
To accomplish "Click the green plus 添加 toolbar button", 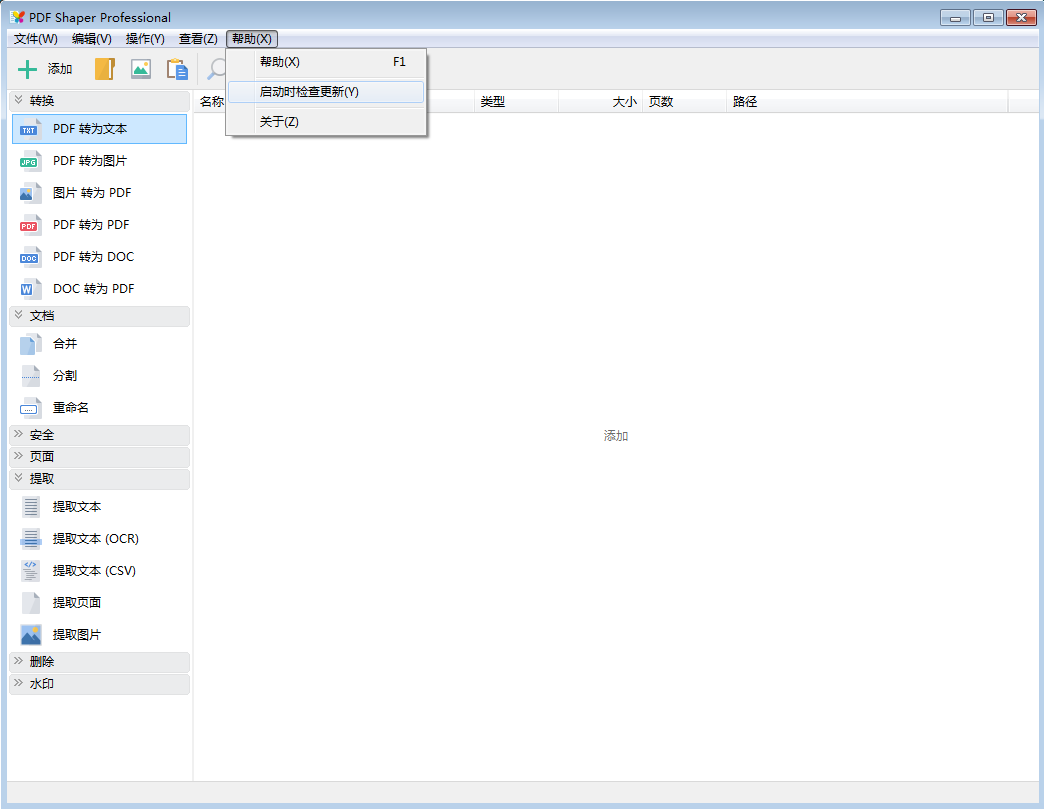I will (46, 69).
